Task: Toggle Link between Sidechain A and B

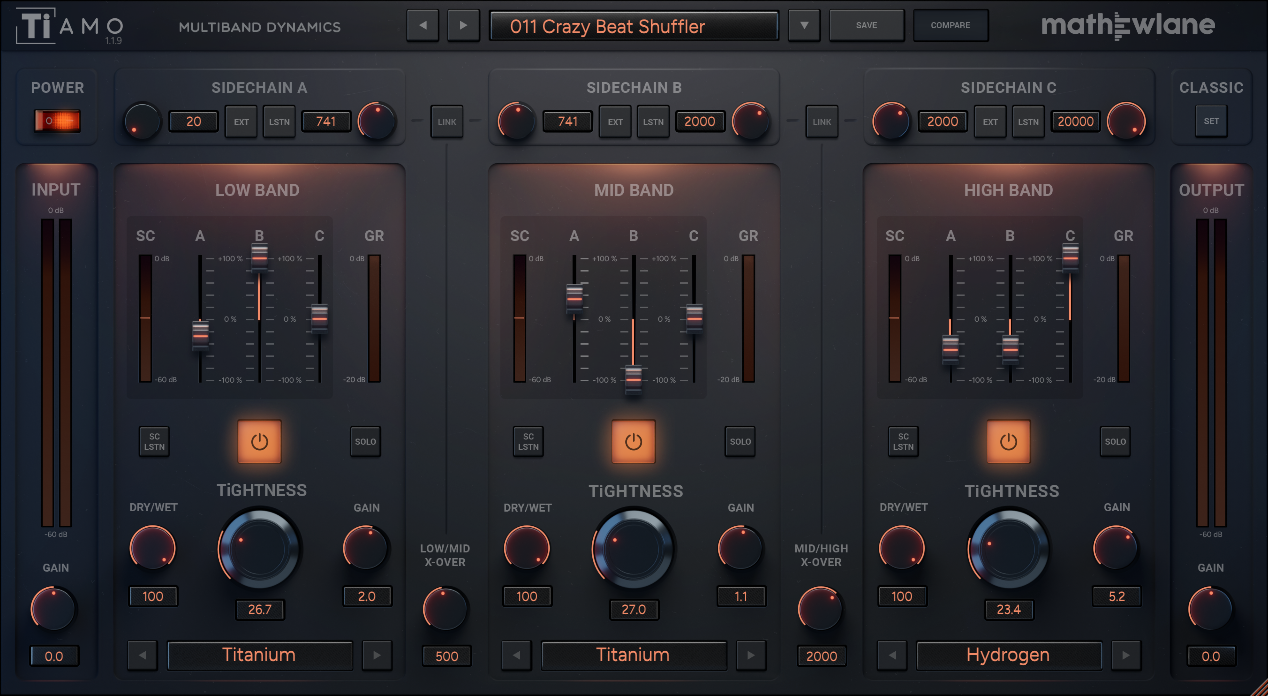Action: pos(447,122)
